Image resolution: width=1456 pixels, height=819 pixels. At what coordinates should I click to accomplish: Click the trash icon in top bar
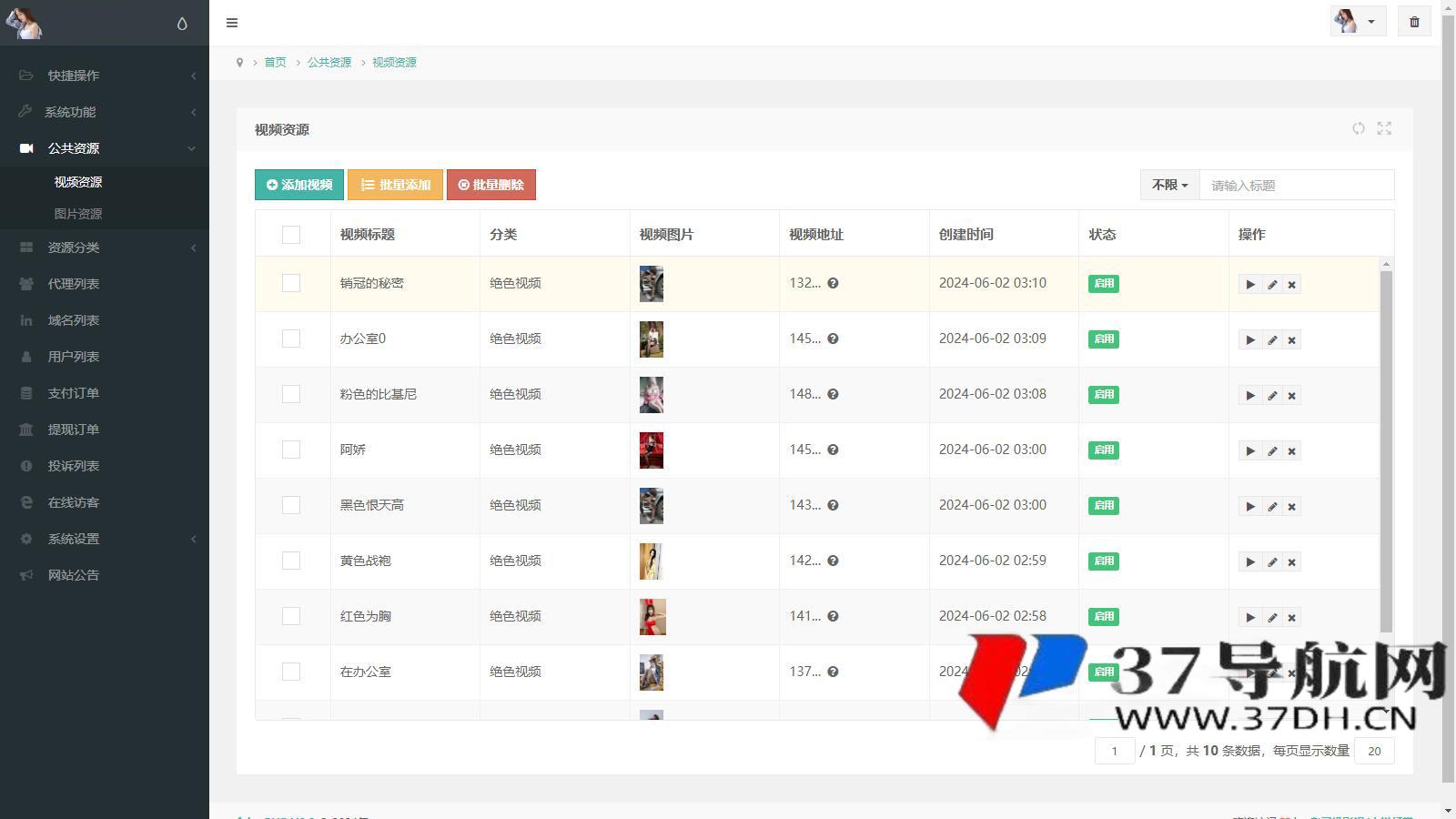1414,22
